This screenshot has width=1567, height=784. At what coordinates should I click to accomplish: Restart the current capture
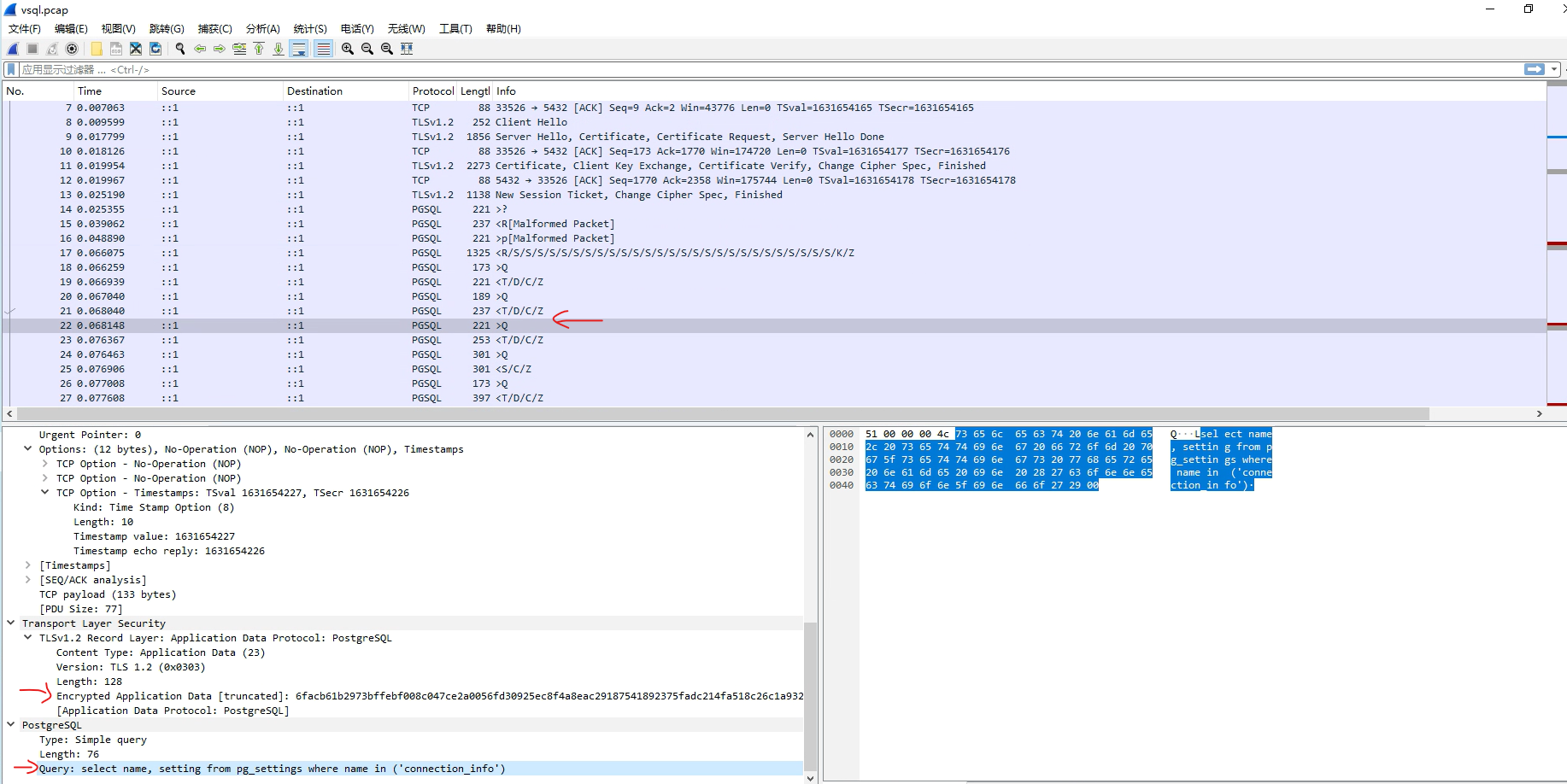(x=52, y=49)
